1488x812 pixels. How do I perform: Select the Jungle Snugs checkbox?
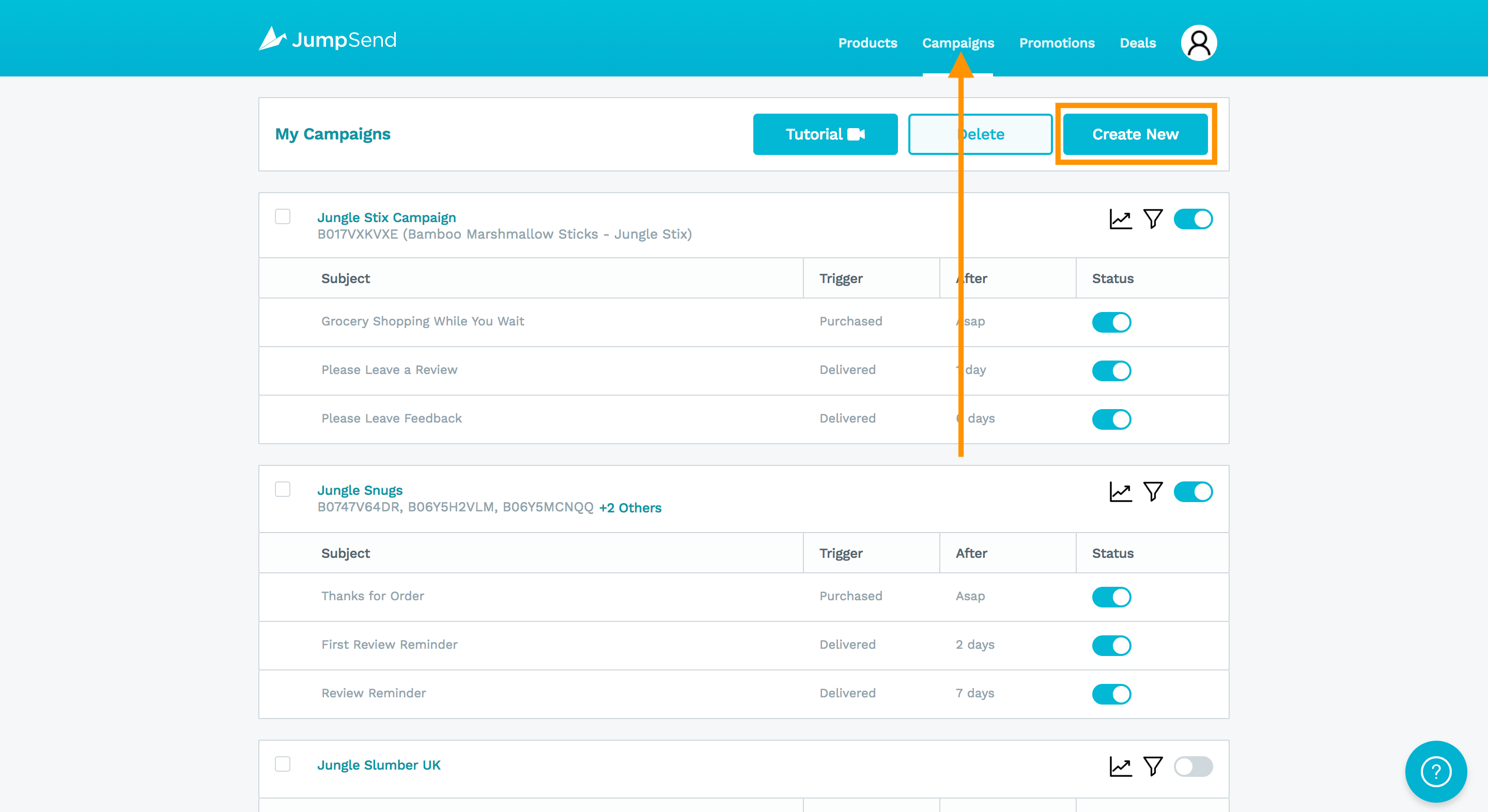point(283,489)
